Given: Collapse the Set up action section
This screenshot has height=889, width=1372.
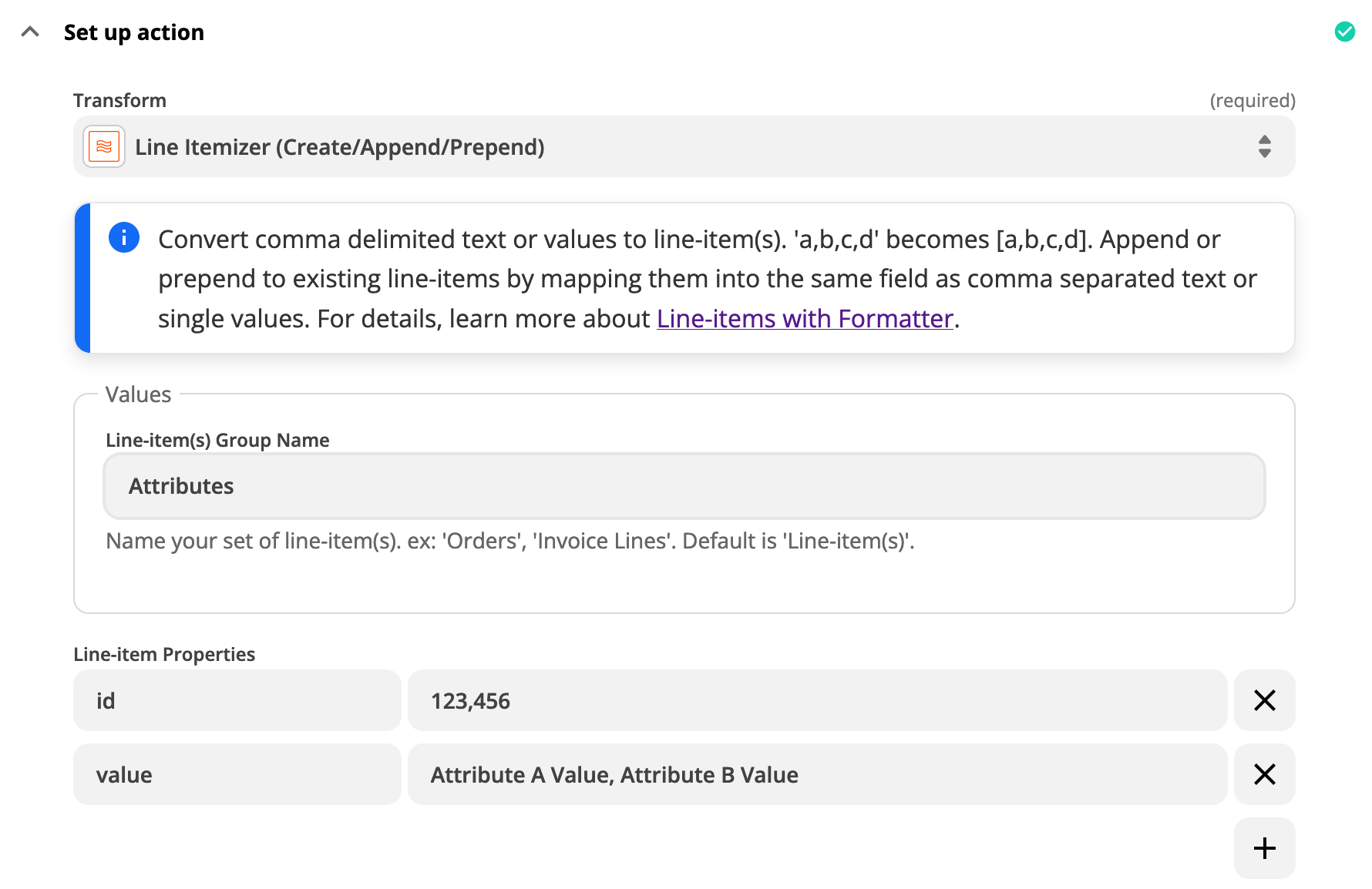Looking at the screenshot, I should click(x=30, y=32).
